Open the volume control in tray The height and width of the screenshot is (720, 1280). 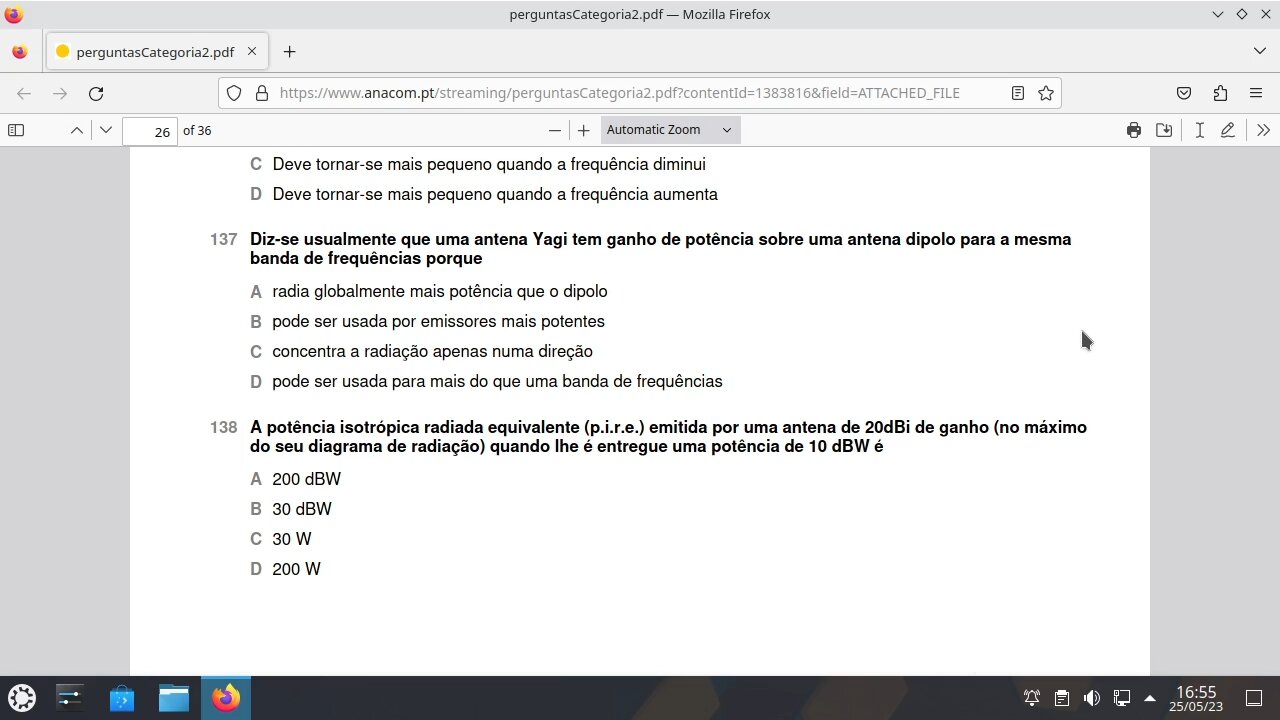[1092, 698]
